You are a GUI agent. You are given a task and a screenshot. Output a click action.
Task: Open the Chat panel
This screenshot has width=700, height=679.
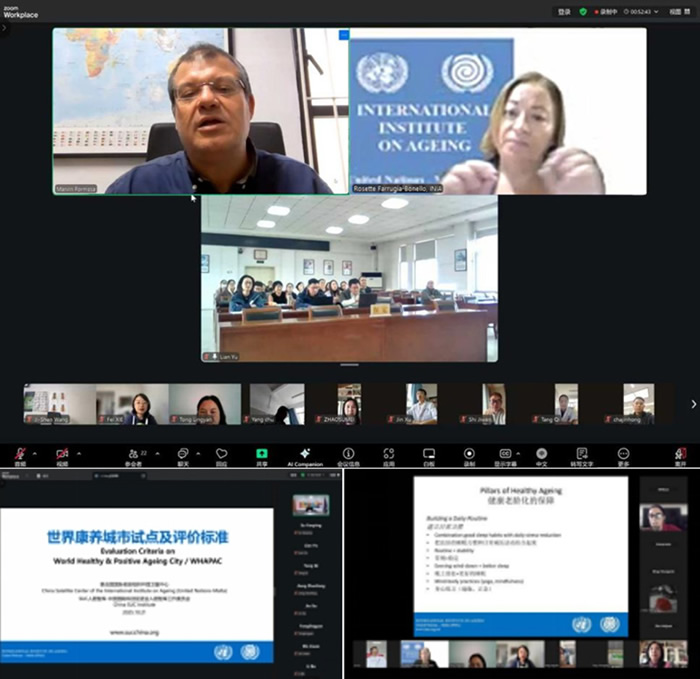click(183, 454)
